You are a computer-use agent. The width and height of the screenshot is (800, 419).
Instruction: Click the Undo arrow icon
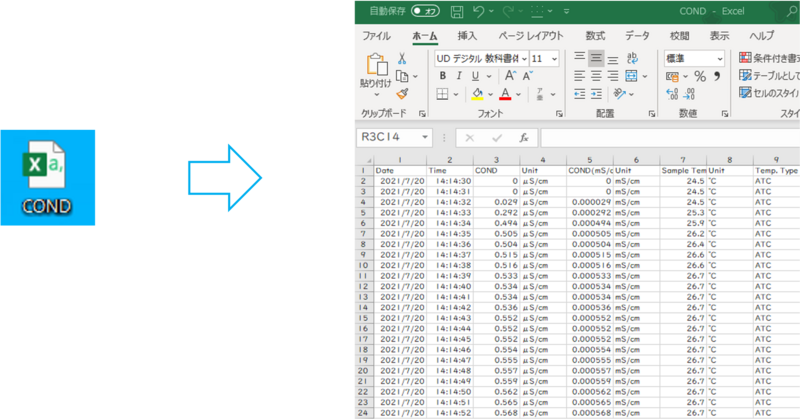pyautogui.click(x=480, y=12)
